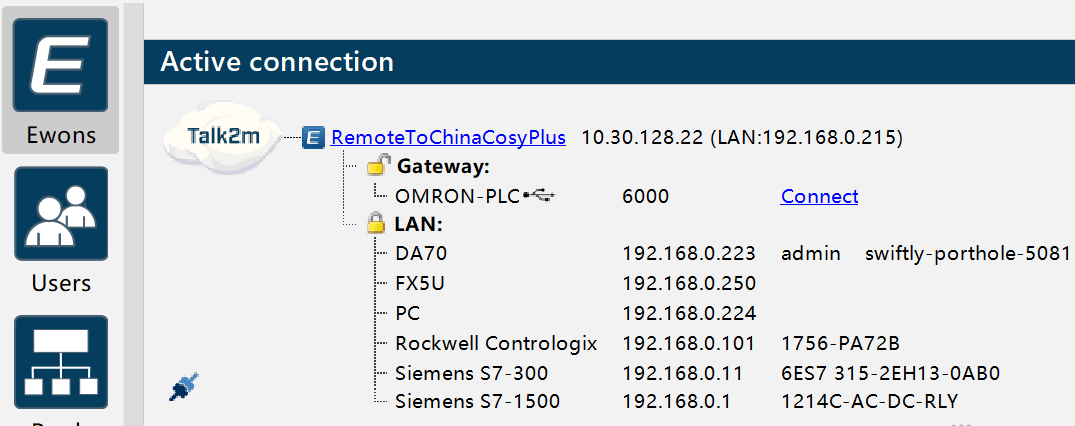This screenshot has height=426, width=1075.
Task: Select the Siemens S7-300 device
Action: click(472, 373)
